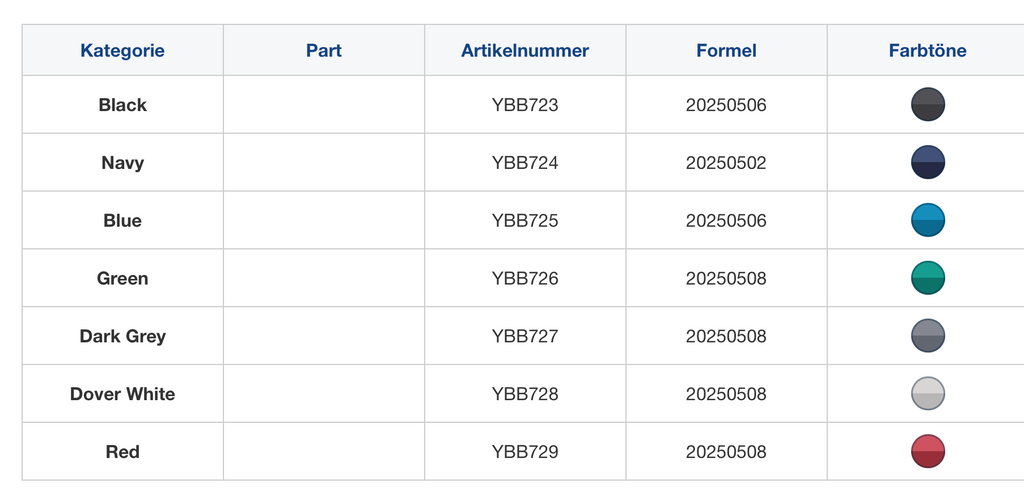Select article number YBB729
1024x492 pixels.
pyautogui.click(x=525, y=452)
